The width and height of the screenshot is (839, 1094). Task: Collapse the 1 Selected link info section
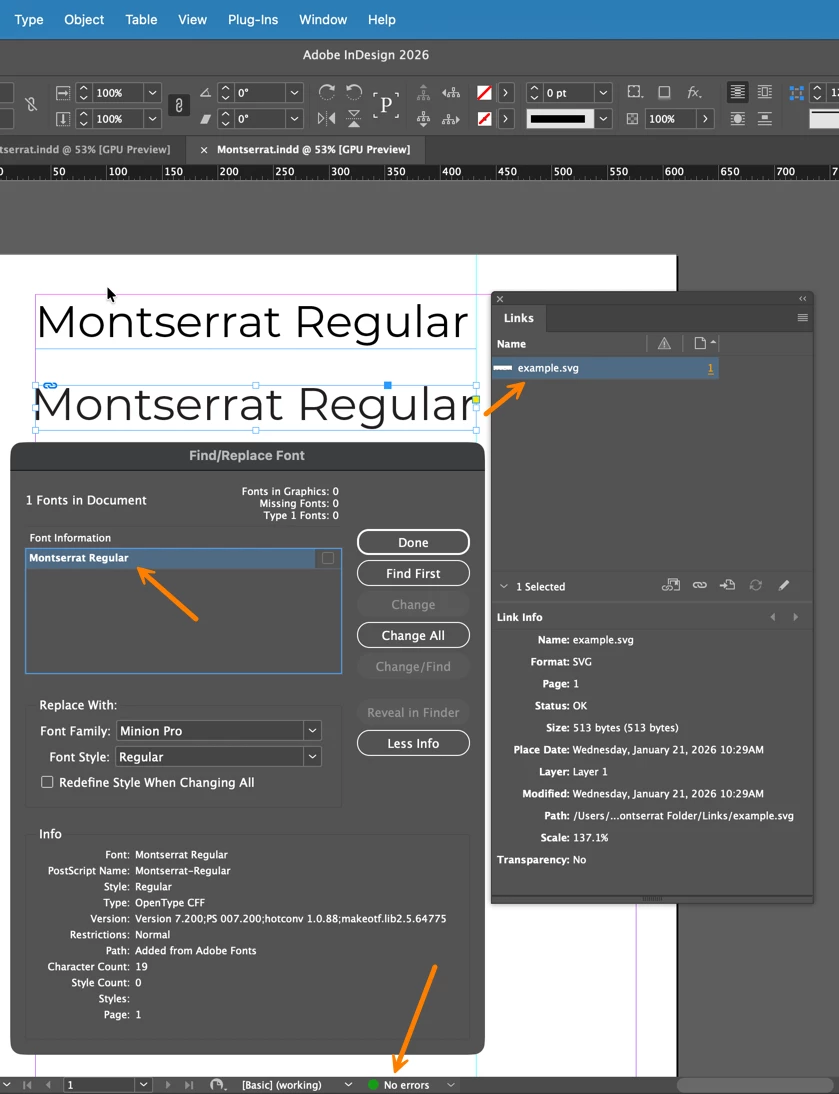click(x=504, y=587)
